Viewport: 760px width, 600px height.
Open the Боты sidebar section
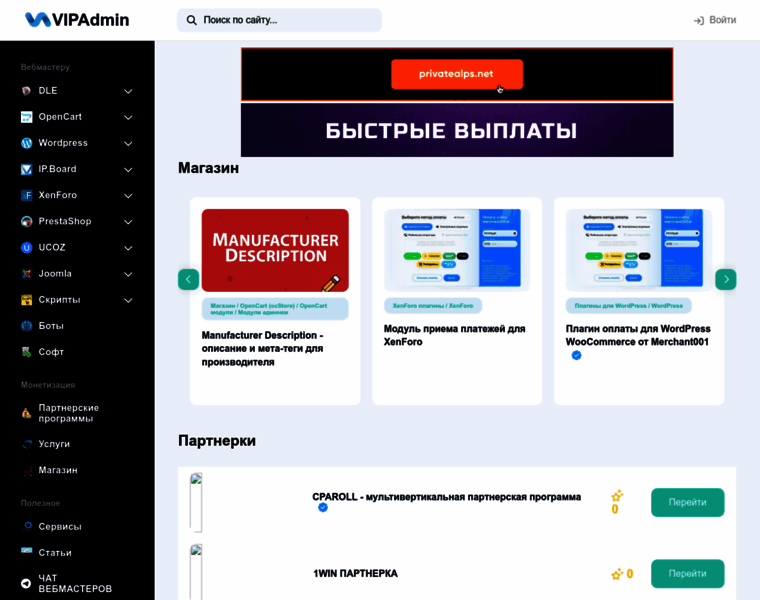51,326
